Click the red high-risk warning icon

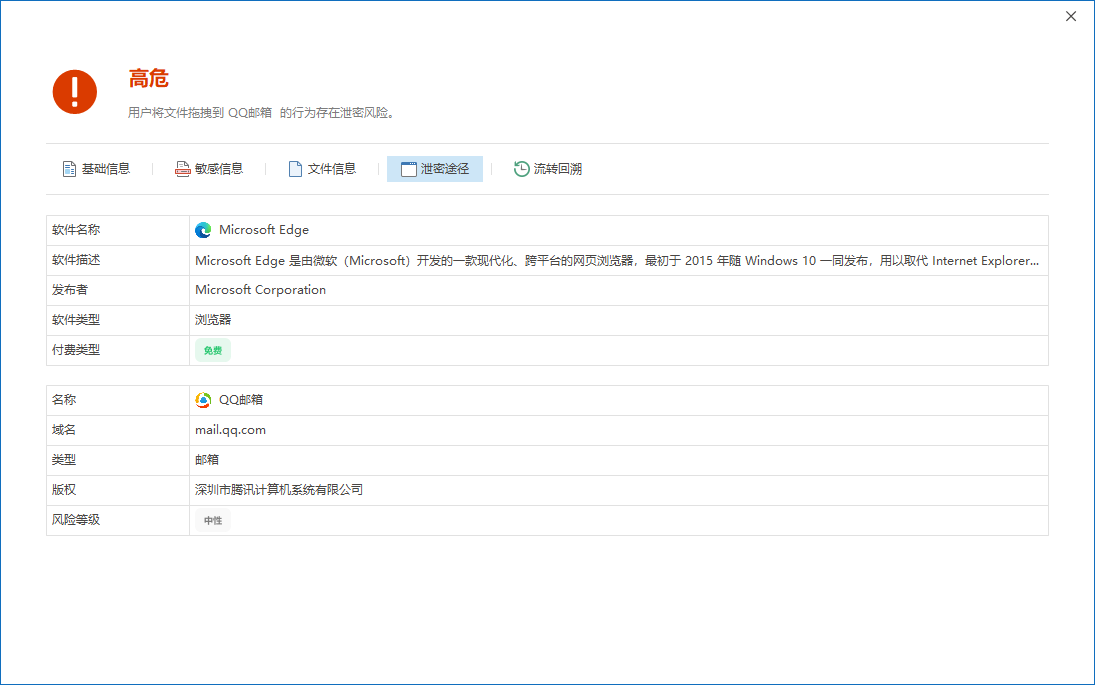click(75, 92)
